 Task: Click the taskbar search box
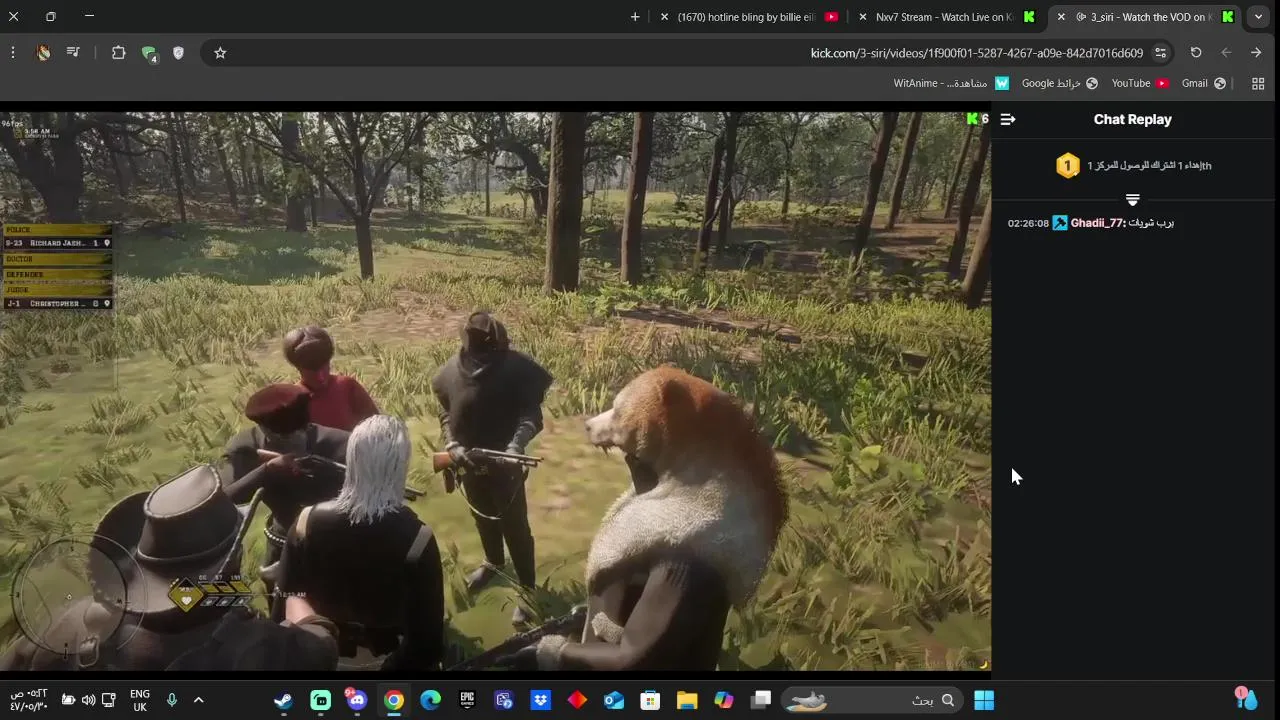pos(873,700)
